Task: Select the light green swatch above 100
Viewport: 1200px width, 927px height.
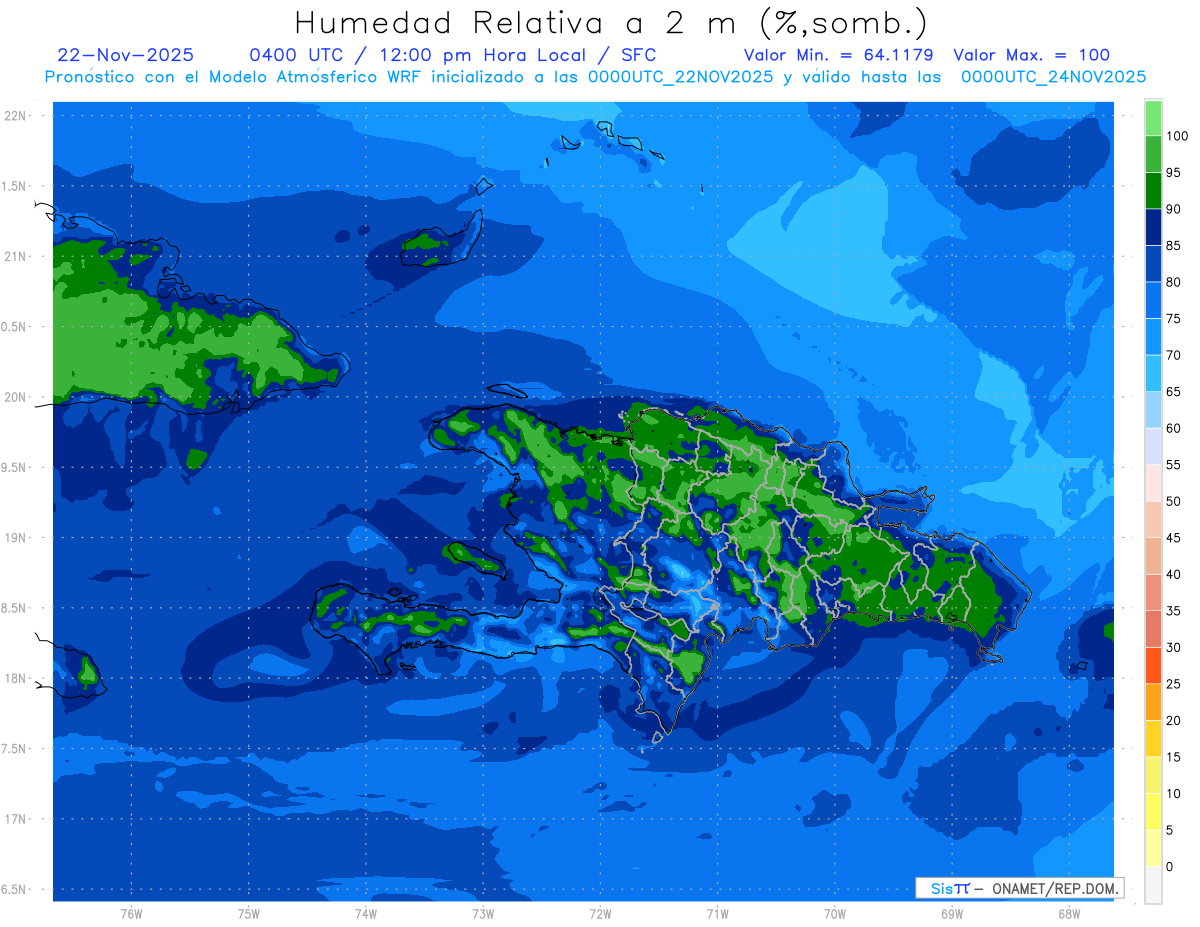Action: (x=1153, y=118)
